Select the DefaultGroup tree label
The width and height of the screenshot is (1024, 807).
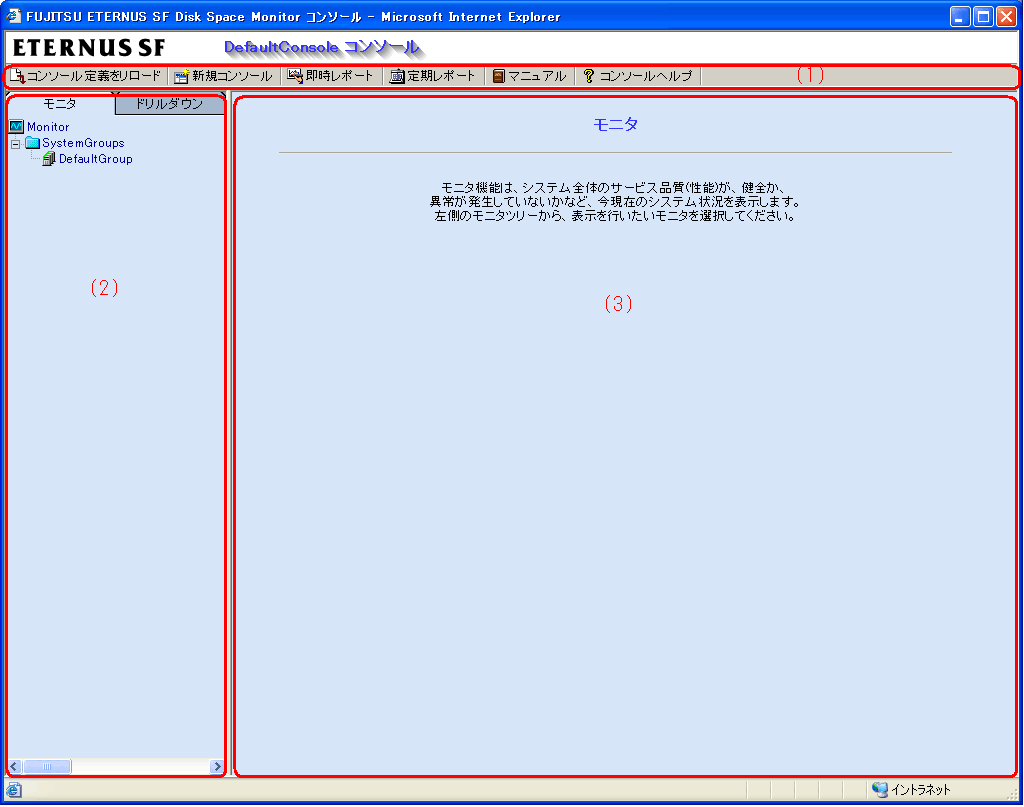pos(95,159)
